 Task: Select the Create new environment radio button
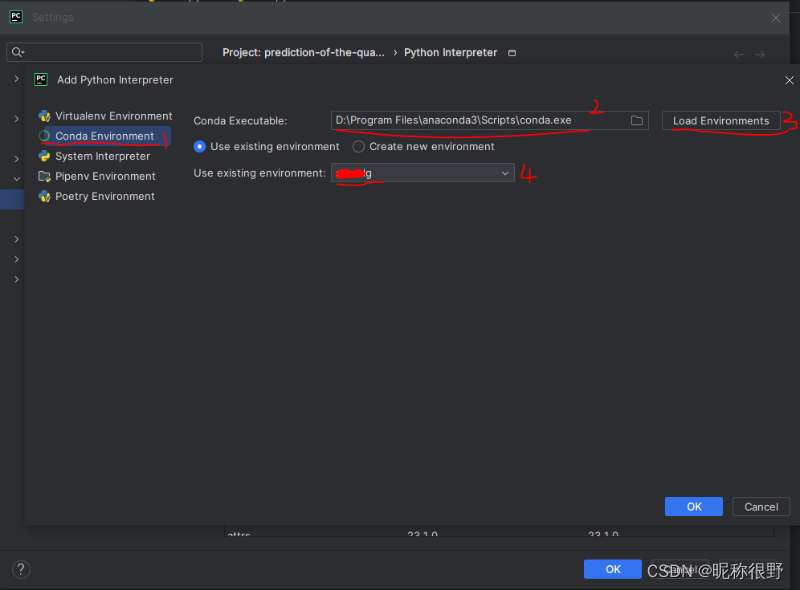[358, 146]
